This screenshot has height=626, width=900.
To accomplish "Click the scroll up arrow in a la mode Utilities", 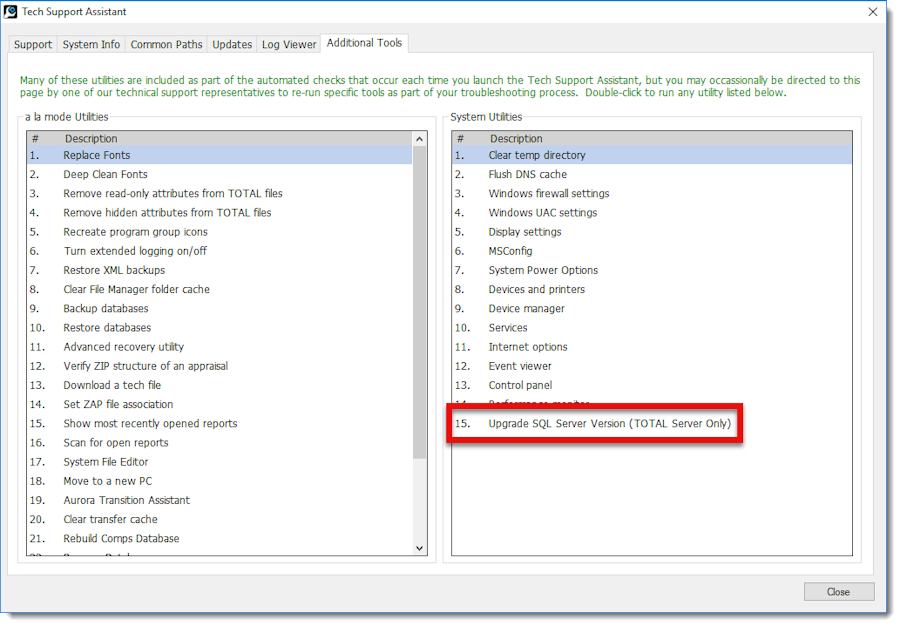I will 420,139.
